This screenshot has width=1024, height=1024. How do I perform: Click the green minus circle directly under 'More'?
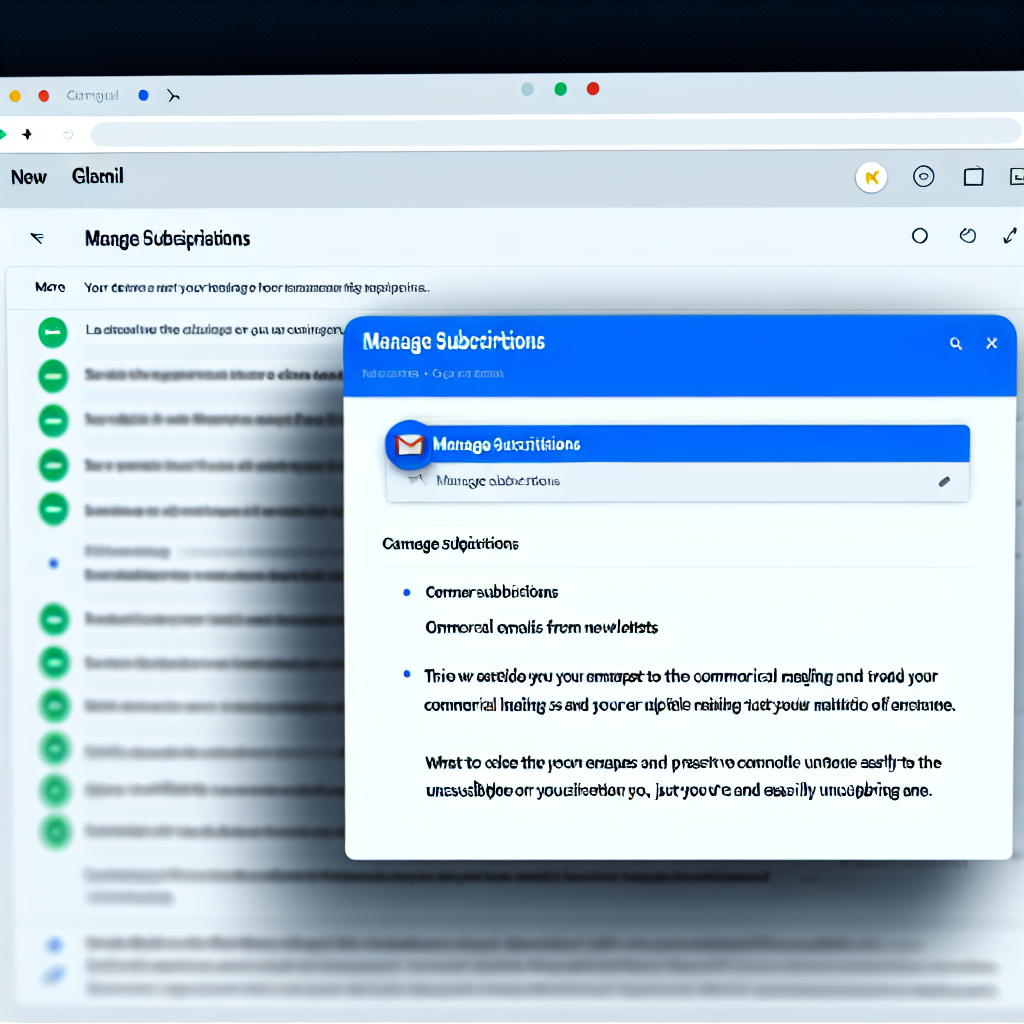(53, 332)
